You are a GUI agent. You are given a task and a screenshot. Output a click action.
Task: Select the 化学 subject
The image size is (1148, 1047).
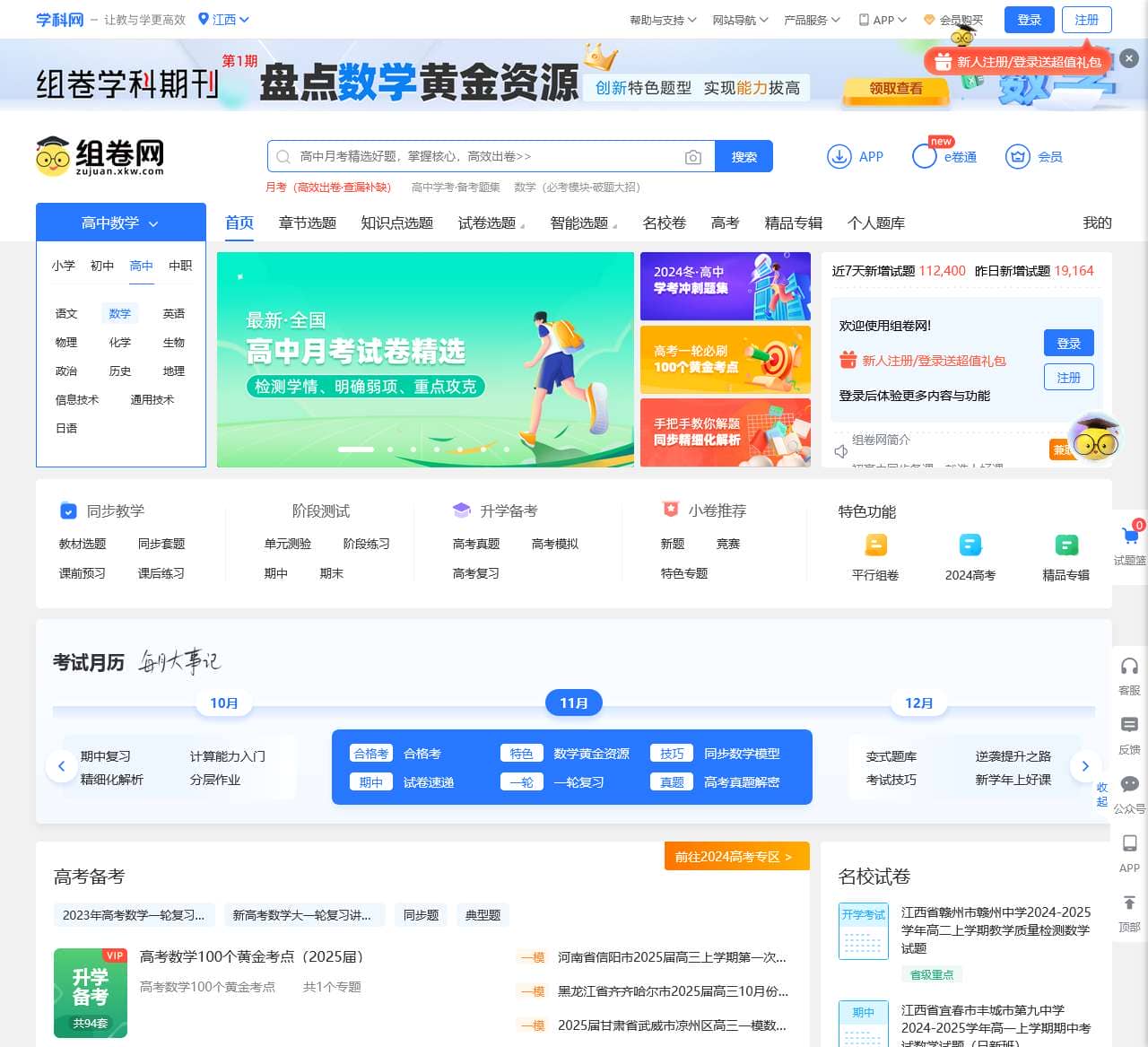point(120,343)
